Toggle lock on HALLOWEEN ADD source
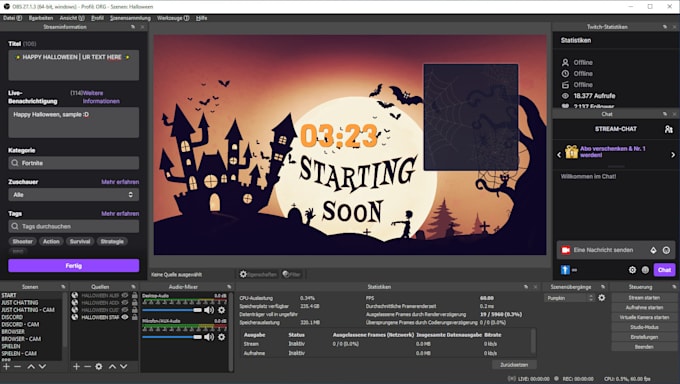 (x=134, y=302)
